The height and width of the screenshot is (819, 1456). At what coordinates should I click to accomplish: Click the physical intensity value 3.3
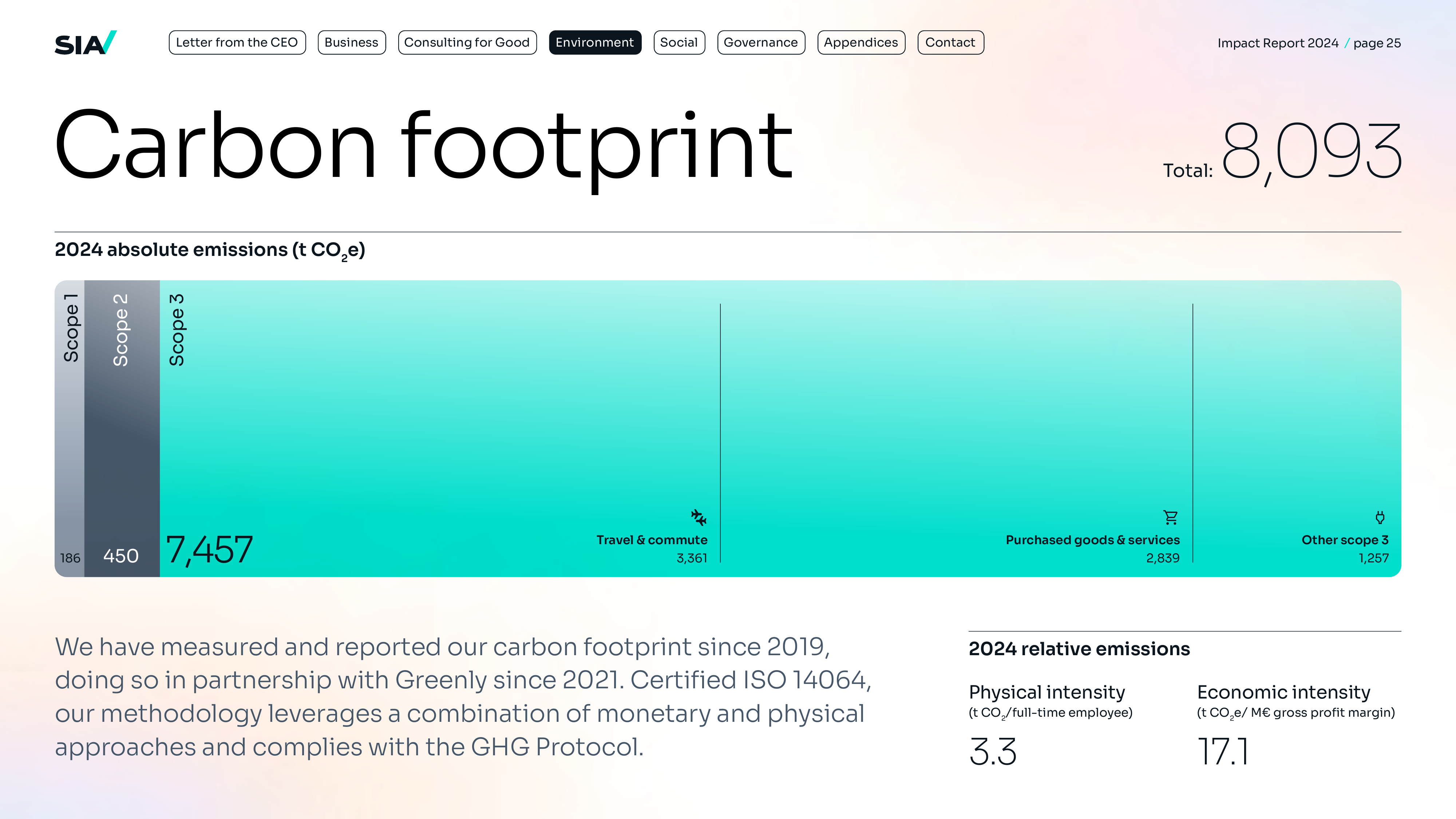tap(993, 752)
